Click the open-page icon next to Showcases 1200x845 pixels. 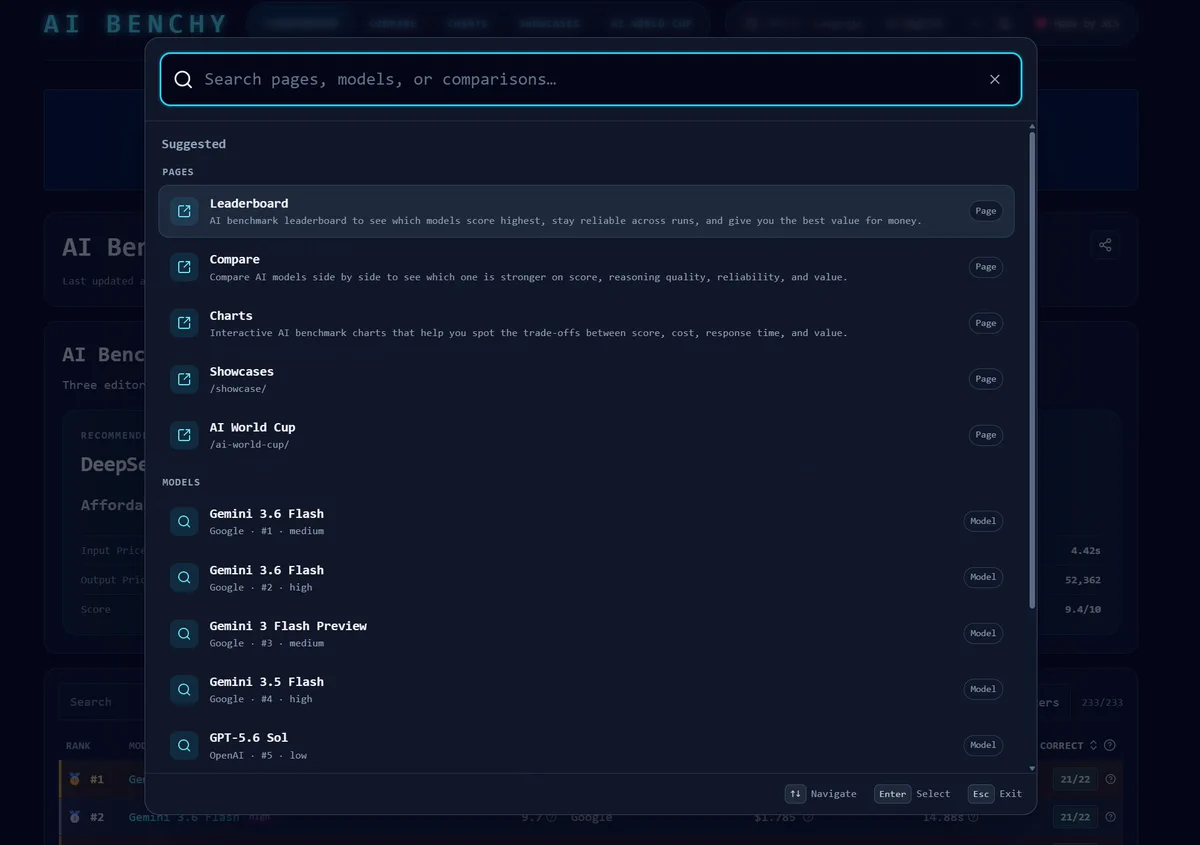click(x=184, y=379)
